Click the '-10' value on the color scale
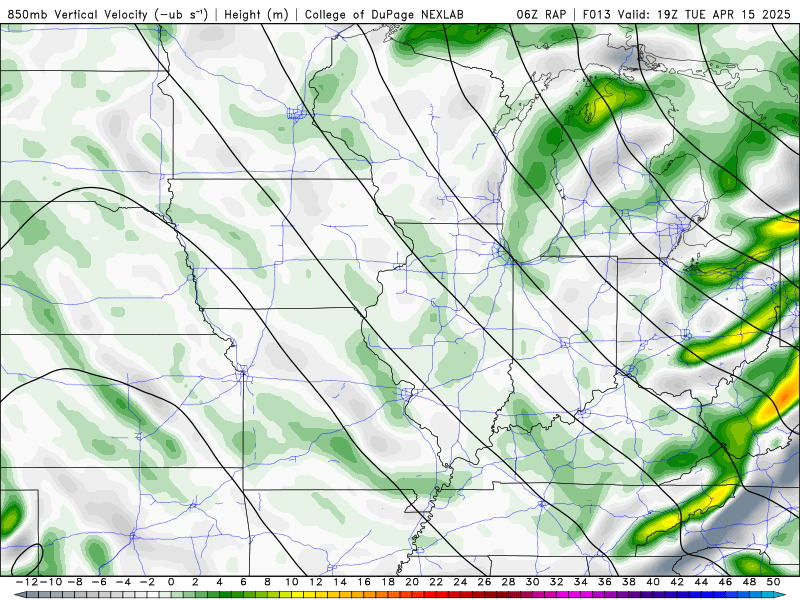Viewport: 800px width, 600px height. (50, 582)
